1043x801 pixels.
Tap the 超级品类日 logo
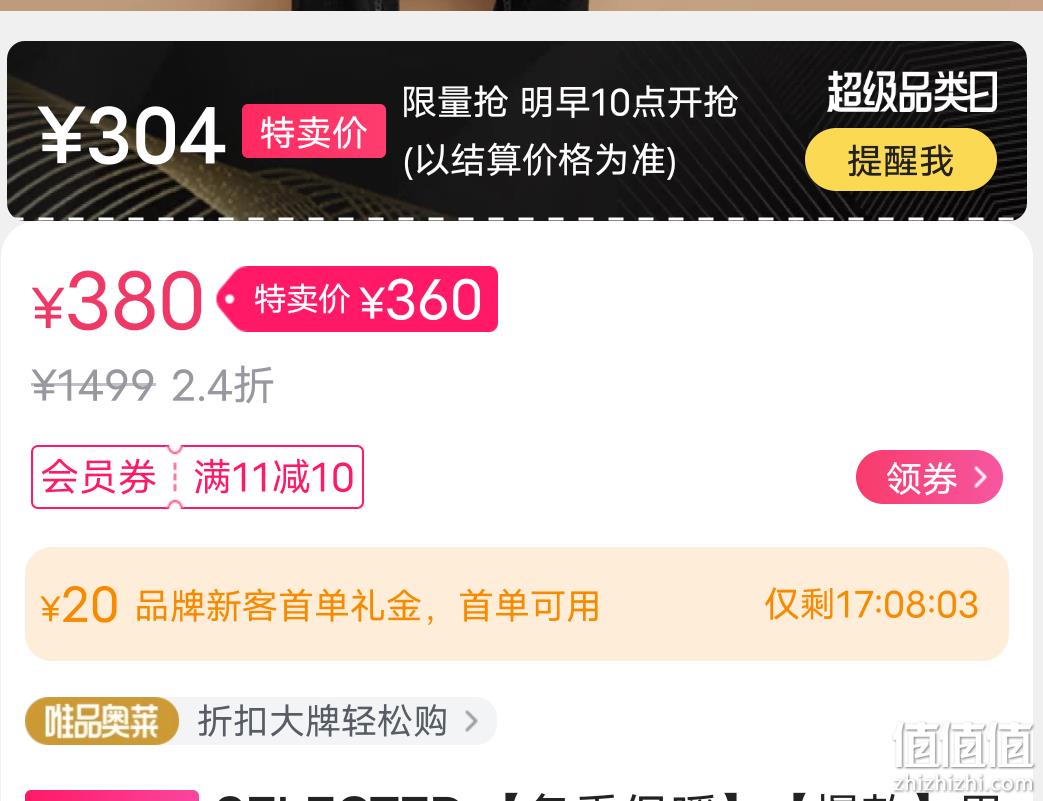912,92
